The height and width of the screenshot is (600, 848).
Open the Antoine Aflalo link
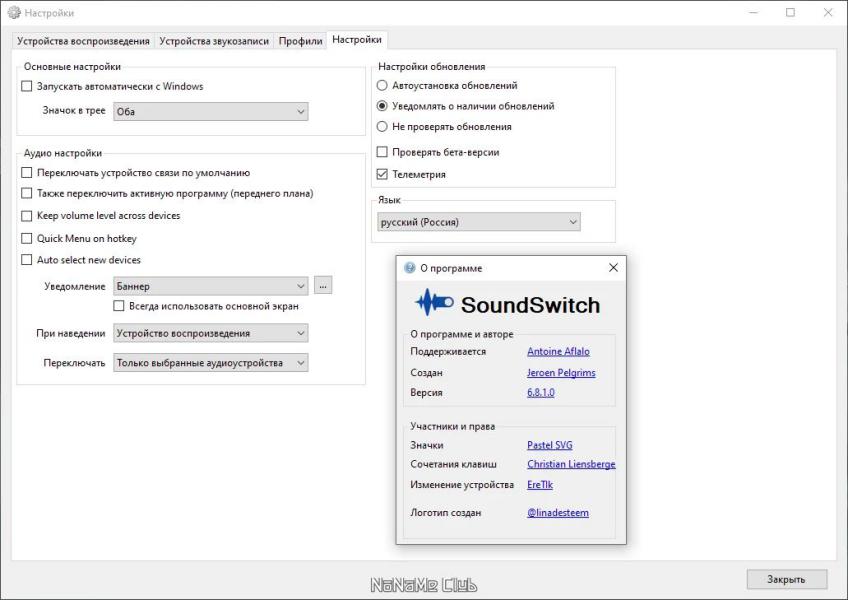(x=558, y=351)
